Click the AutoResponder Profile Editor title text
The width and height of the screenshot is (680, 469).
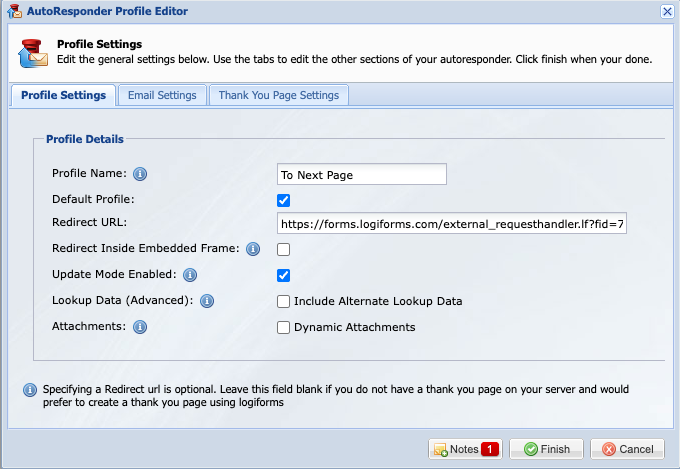tap(107, 11)
